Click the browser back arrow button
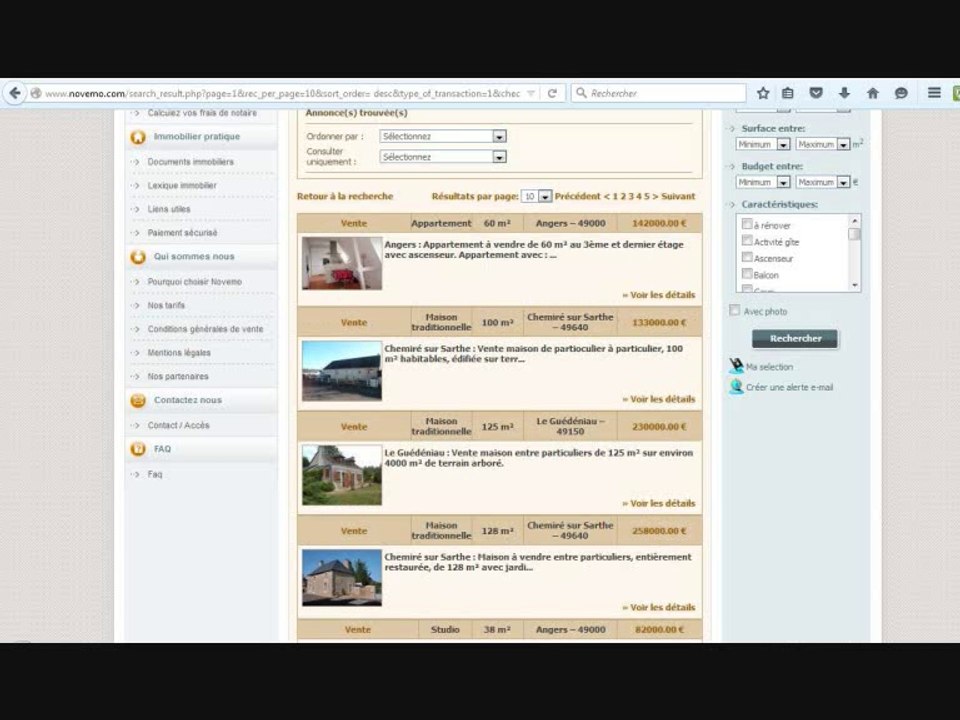 click(15, 93)
